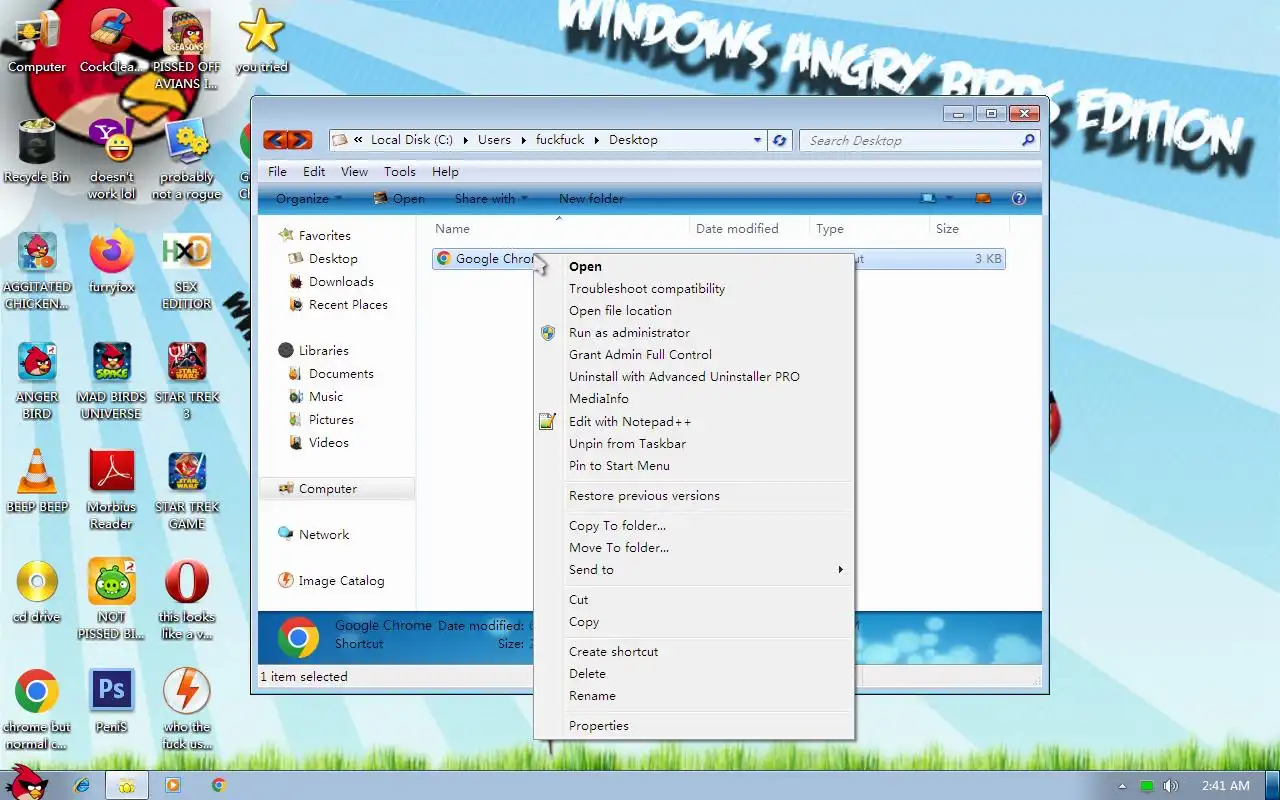Refresh the Desktop folder view
Screen dimensions: 1280x800
(780, 140)
